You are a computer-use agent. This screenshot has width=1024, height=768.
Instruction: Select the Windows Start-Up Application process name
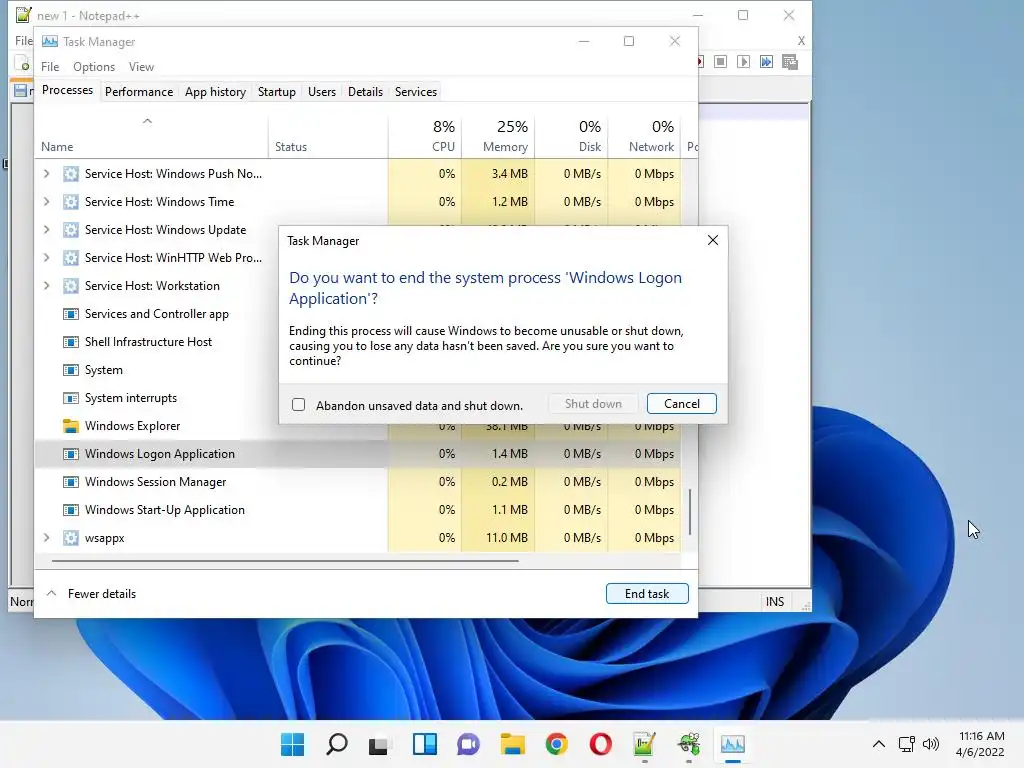click(165, 510)
